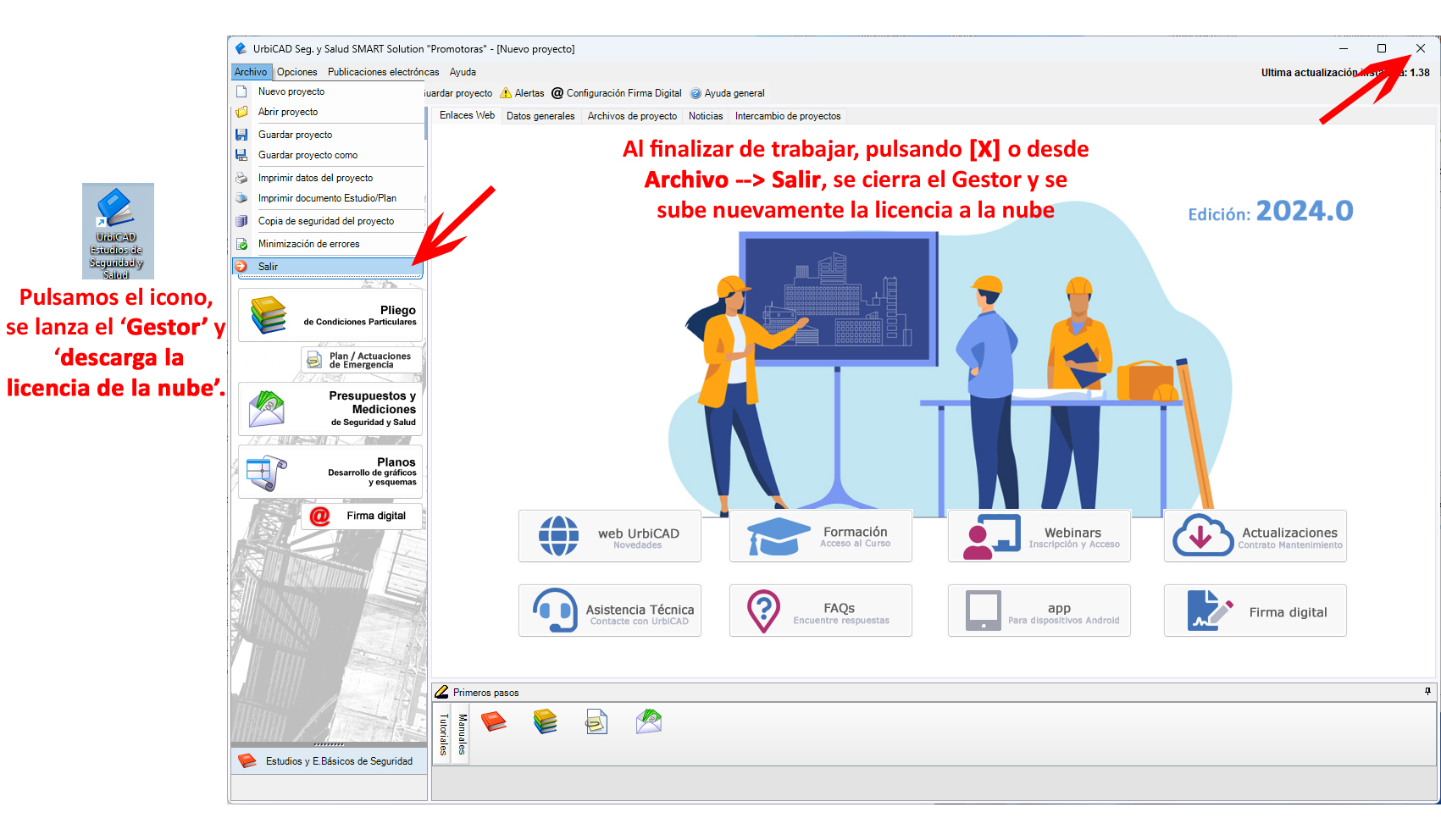1441x840 pixels.
Task: Switch to Intercambio de proyectos tab
Action: (788, 116)
